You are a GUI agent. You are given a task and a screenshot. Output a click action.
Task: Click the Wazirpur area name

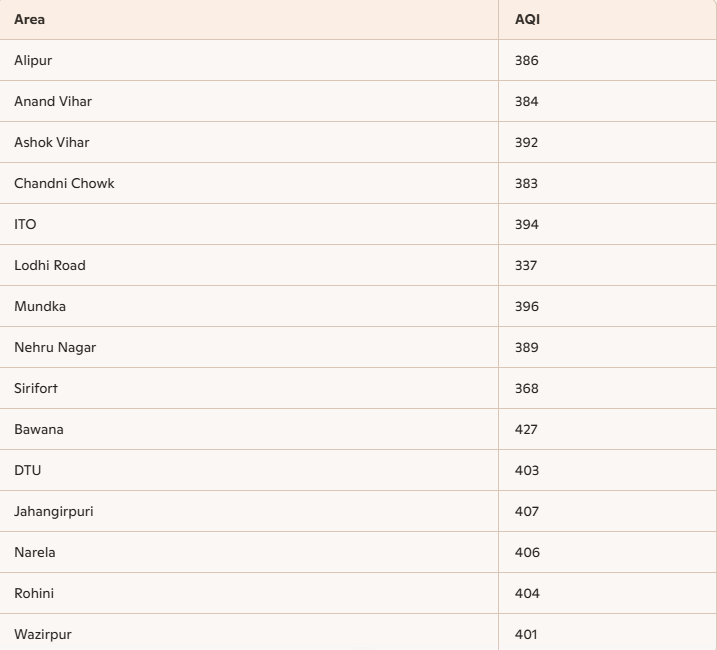pos(43,634)
